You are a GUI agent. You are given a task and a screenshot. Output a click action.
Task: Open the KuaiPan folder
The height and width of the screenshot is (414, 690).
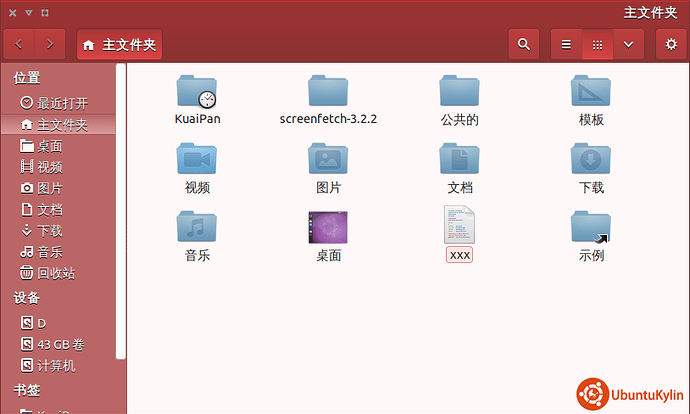click(x=197, y=91)
